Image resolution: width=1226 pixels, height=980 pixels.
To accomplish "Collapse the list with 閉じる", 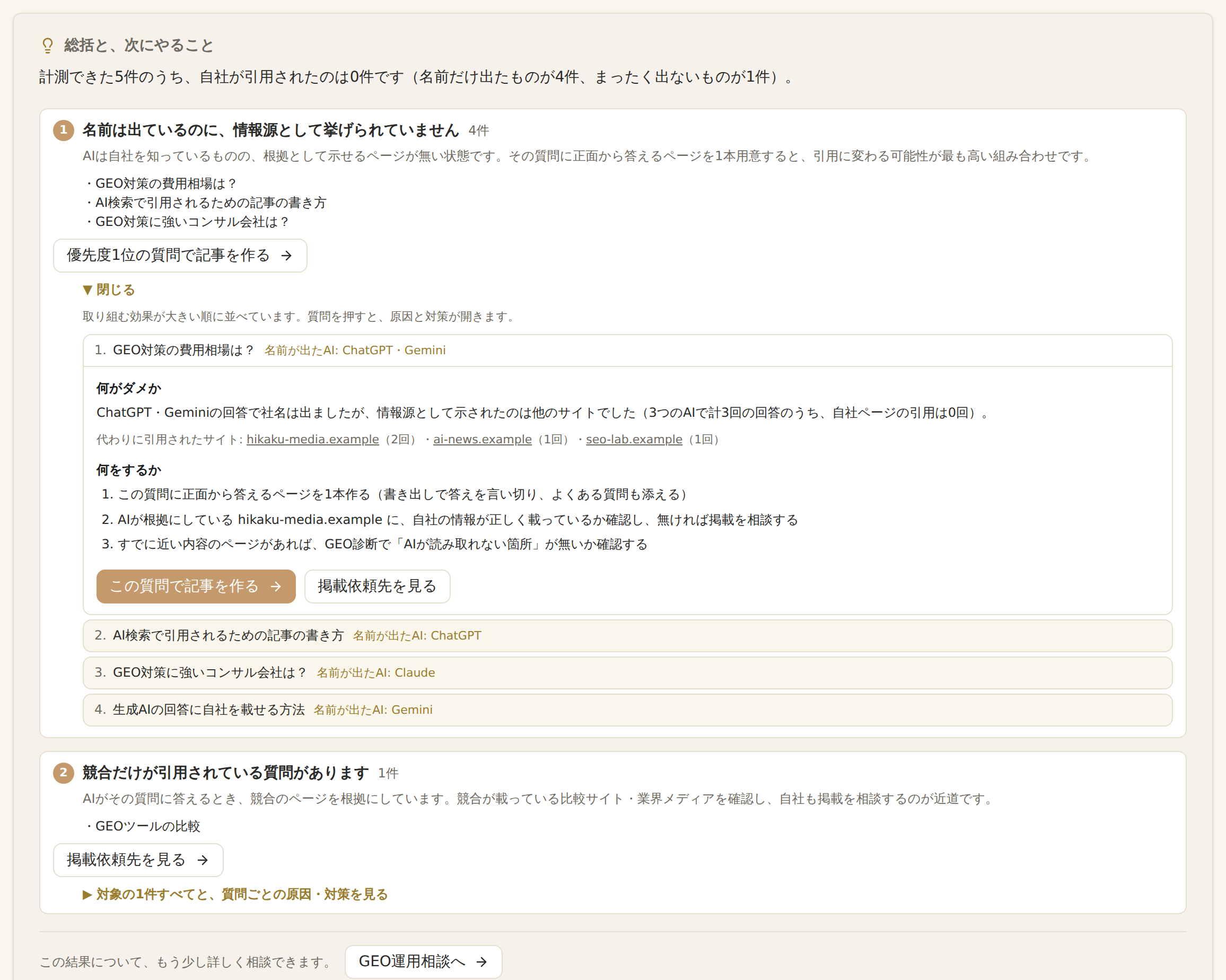I will [x=109, y=290].
